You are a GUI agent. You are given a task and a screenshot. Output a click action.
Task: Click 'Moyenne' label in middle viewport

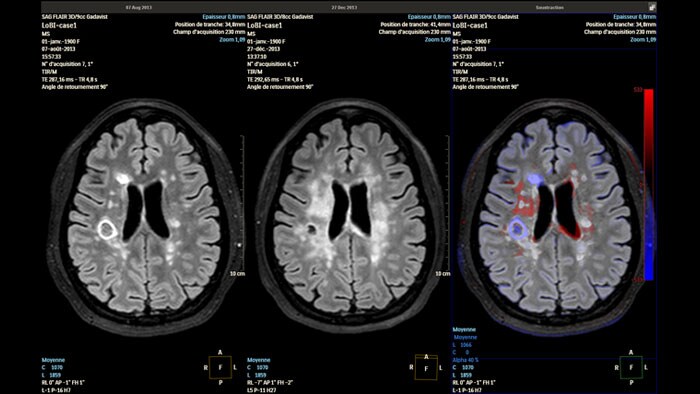pos(258,360)
